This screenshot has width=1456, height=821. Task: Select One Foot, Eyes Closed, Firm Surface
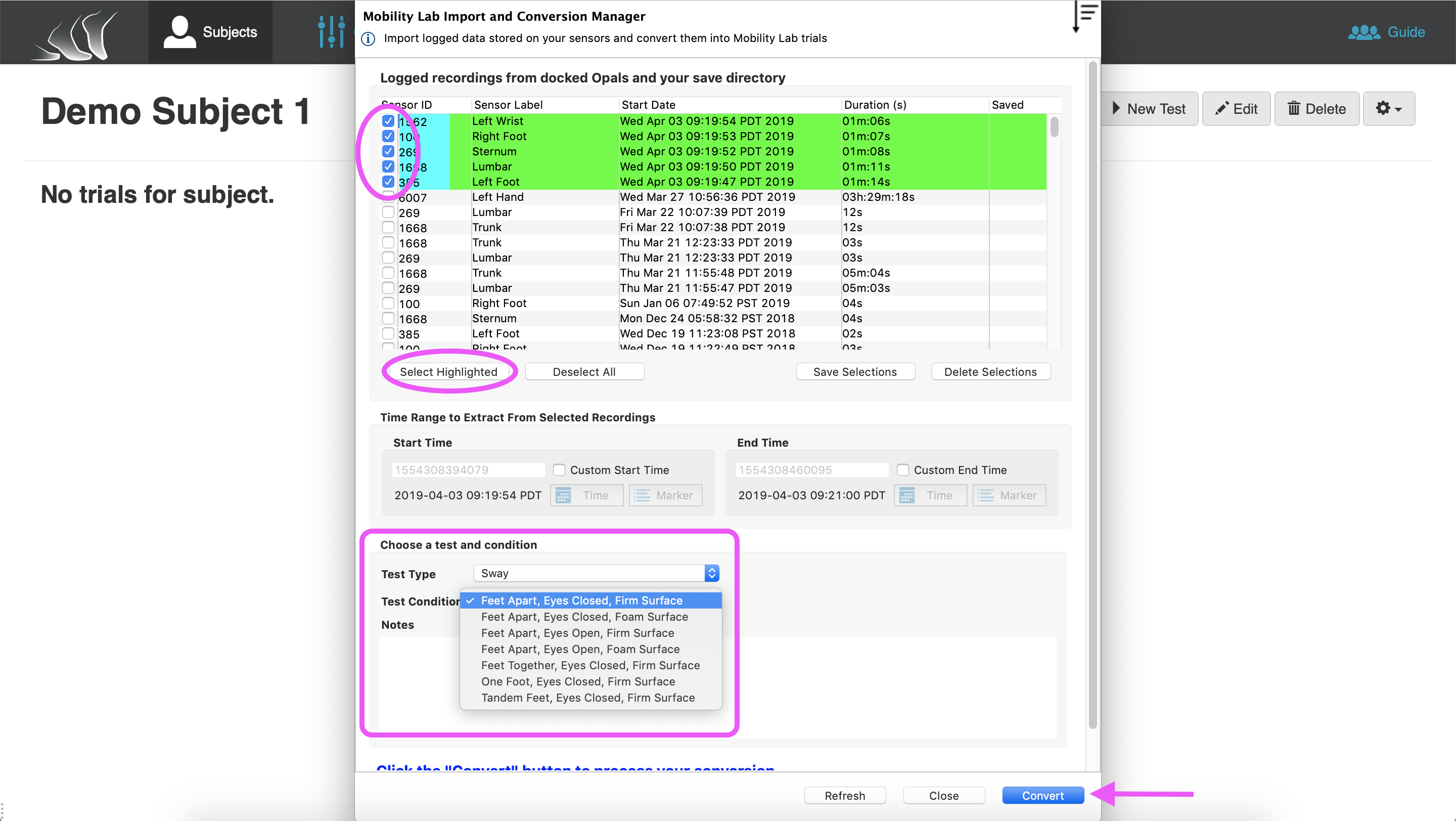pos(590,681)
